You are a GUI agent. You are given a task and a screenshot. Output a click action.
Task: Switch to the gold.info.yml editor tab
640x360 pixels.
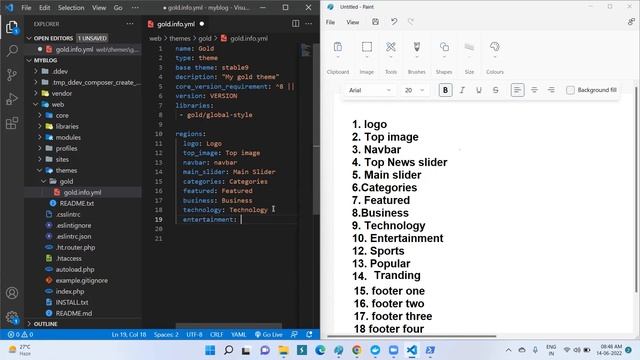176,24
